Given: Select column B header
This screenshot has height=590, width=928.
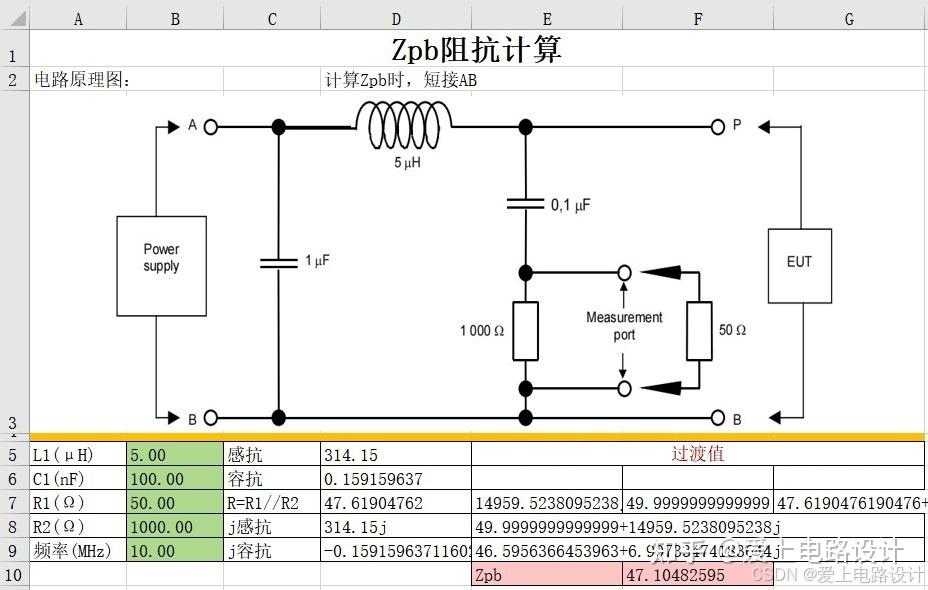Looking at the screenshot, I should 175,18.
